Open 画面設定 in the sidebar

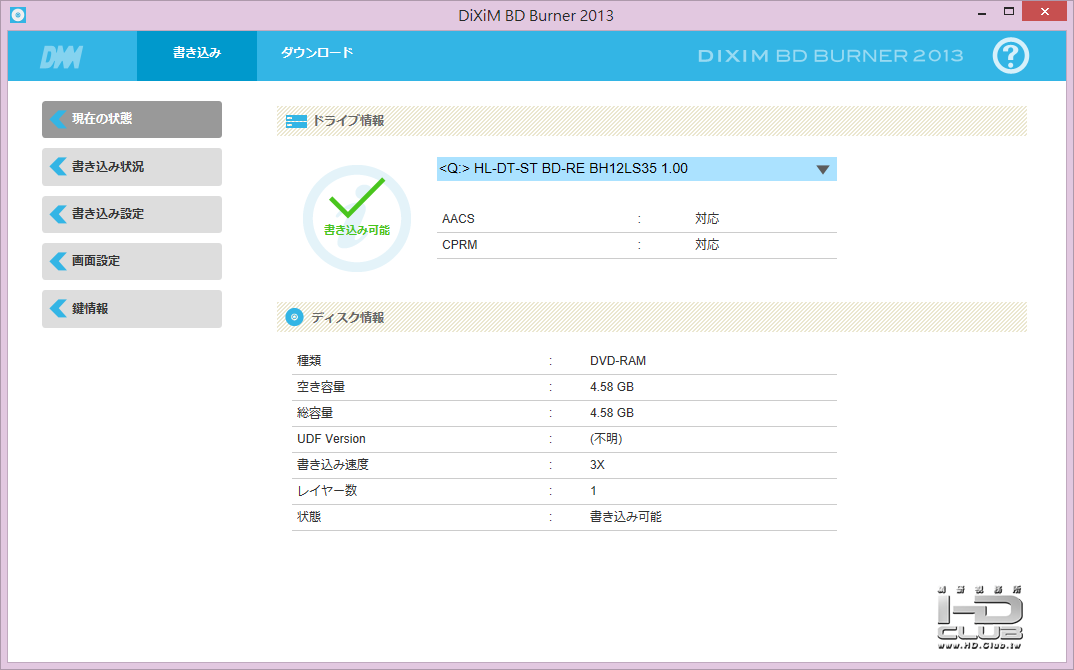[x=132, y=261]
